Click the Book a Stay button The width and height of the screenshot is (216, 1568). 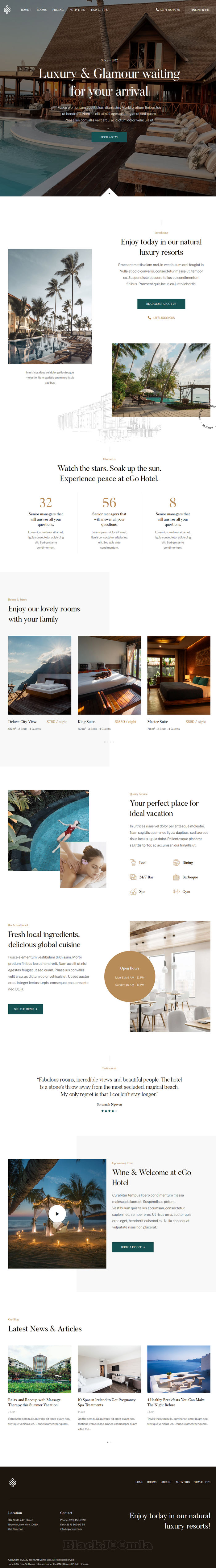point(109,137)
